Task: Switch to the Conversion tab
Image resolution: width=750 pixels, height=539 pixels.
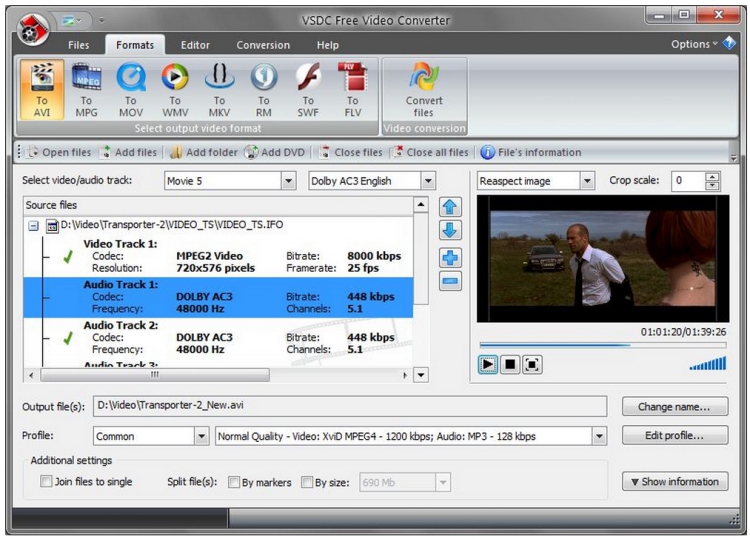Action: pos(263,45)
